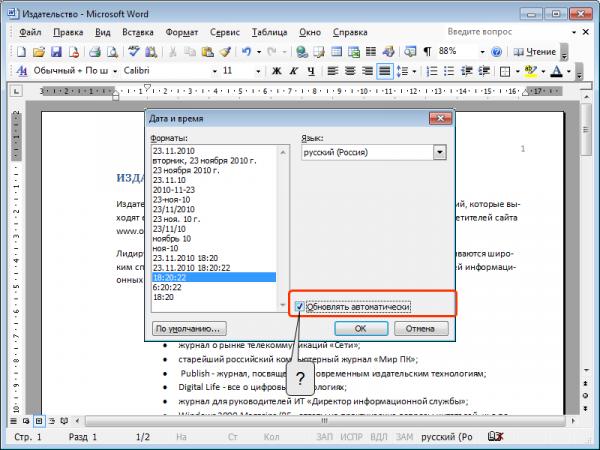This screenshot has width=600, height=450.
Task: Select format 2010-11-23 in list
Action: (214, 190)
